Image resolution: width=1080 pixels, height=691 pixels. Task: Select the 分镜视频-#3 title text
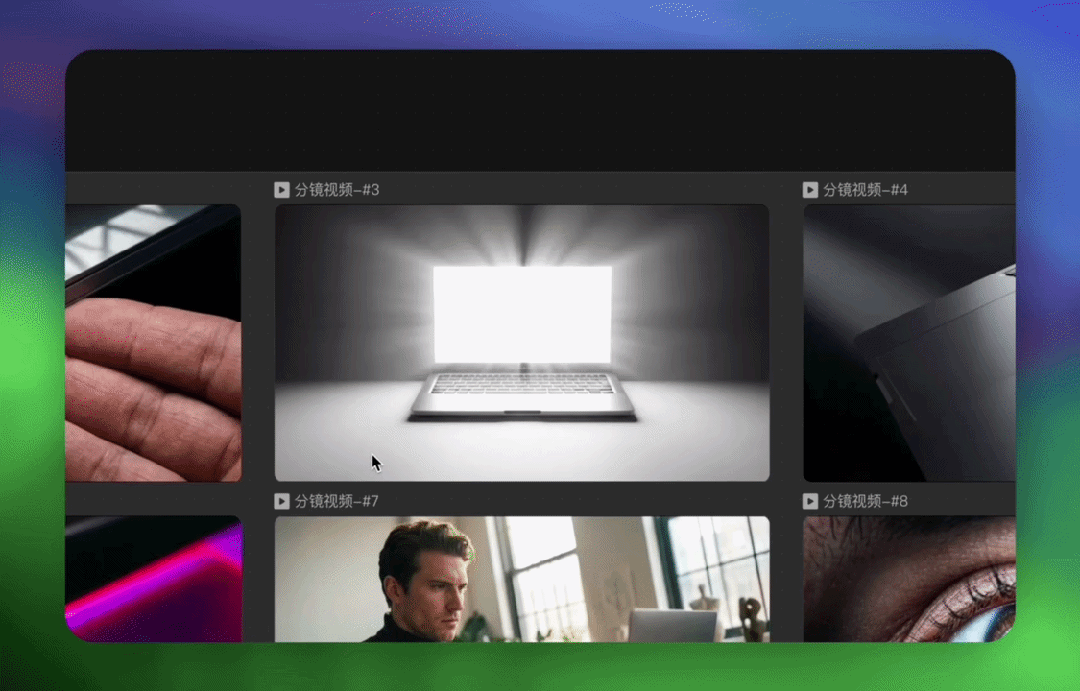(x=337, y=190)
